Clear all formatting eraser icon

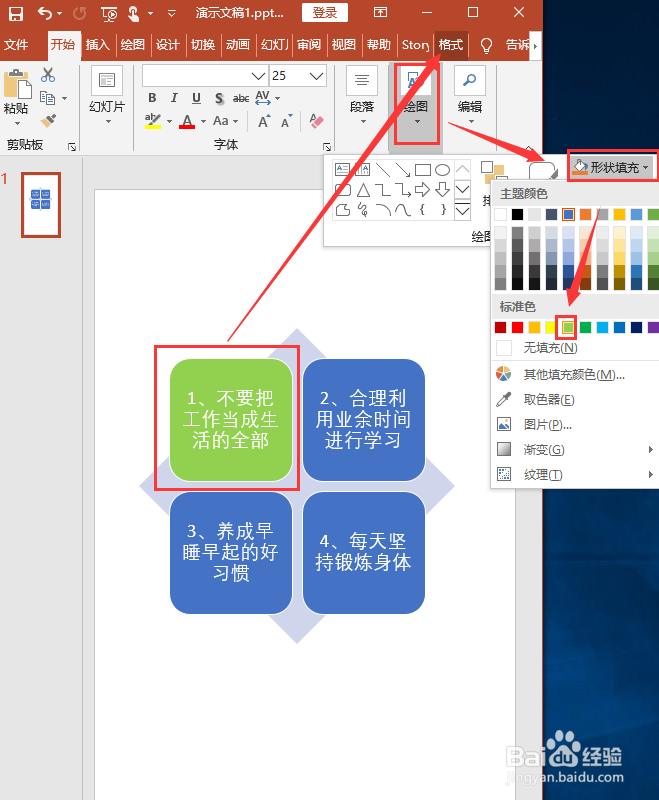pos(316,121)
